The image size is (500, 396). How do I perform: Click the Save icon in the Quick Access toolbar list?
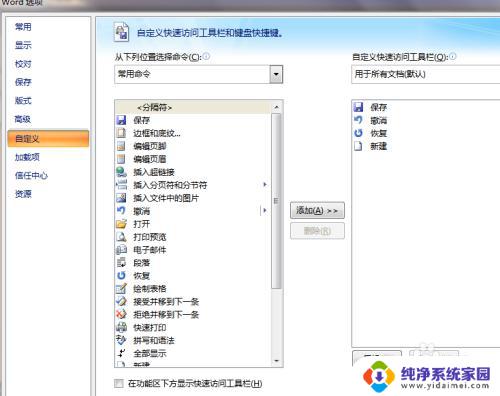[x=358, y=107]
